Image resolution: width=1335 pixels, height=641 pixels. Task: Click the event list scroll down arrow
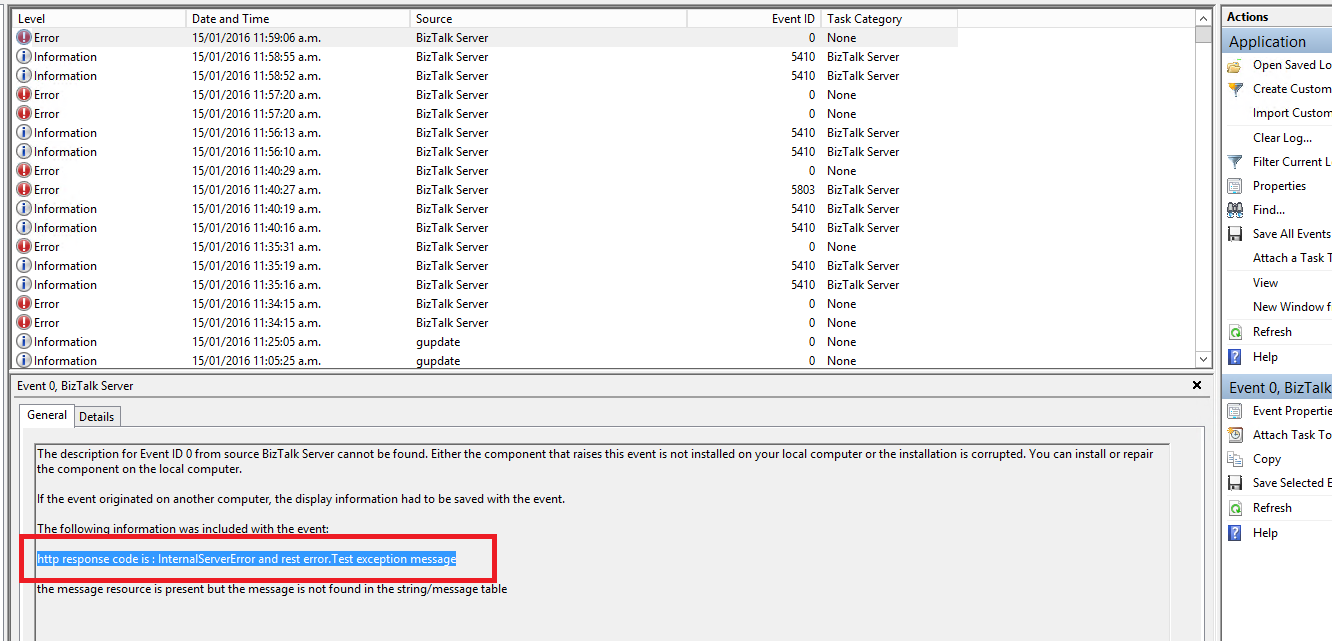1203,360
